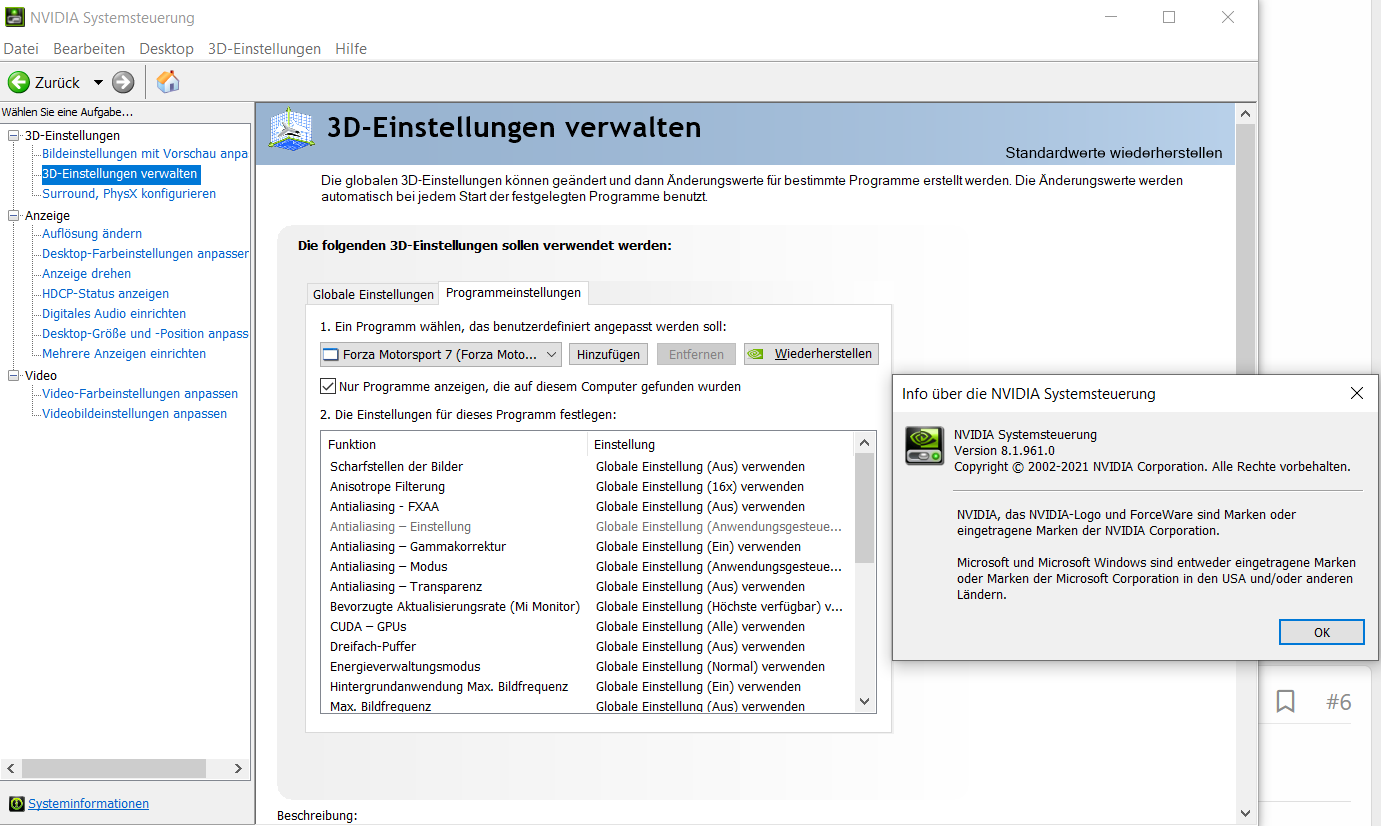Open the Bearbeiten menu
The image size is (1381, 826).
coord(89,48)
